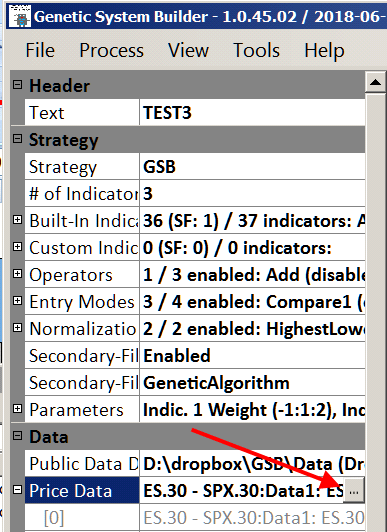Expand the Custom Indicators row

tap(18, 247)
